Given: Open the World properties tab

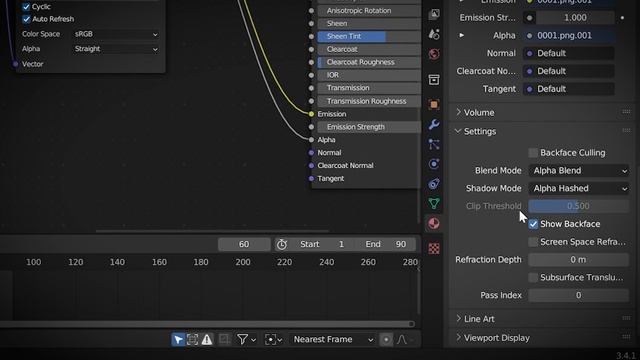Looking at the screenshot, I should (x=434, y=54).
